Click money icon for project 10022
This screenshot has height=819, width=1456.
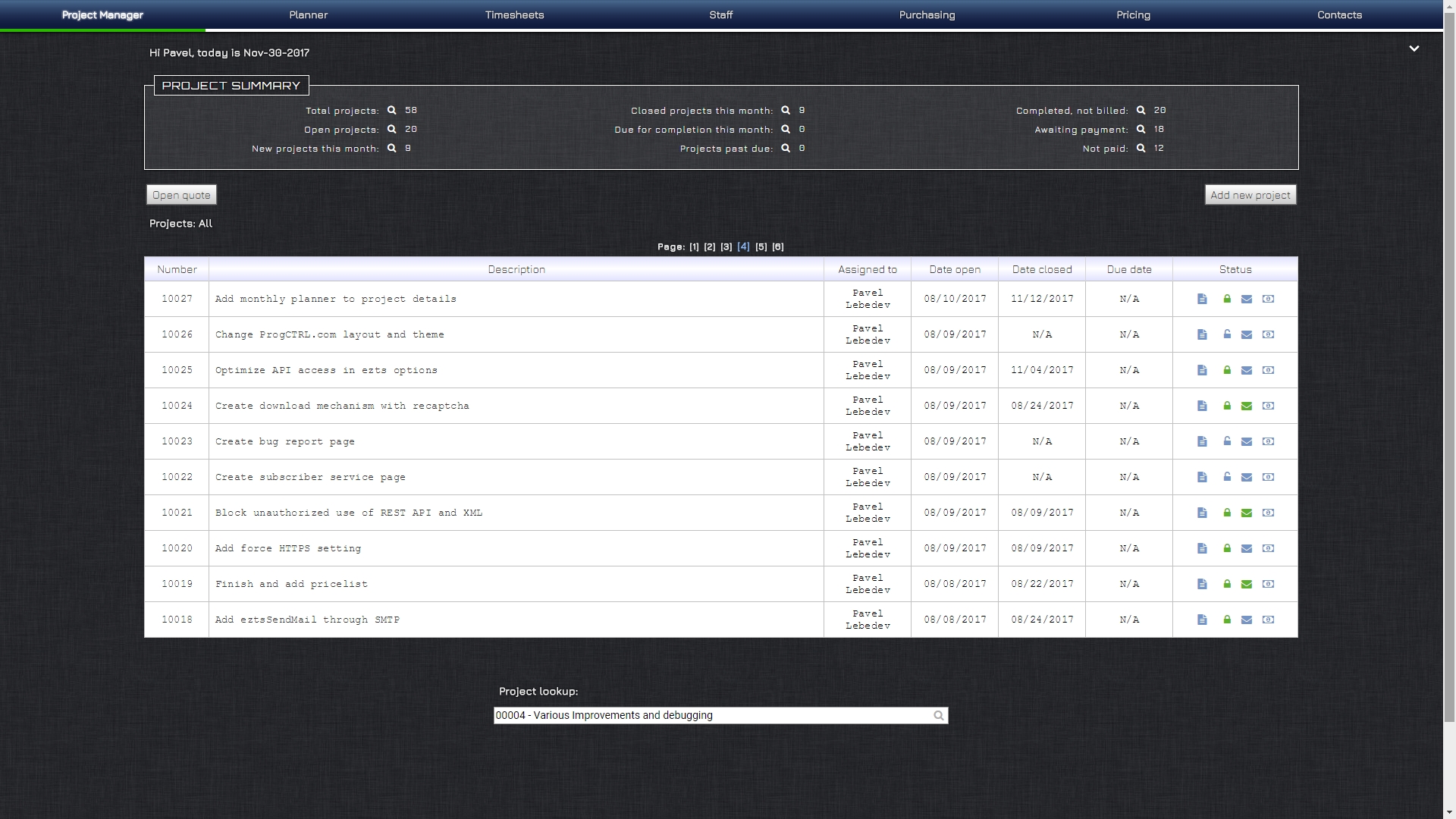[1268, 477]
